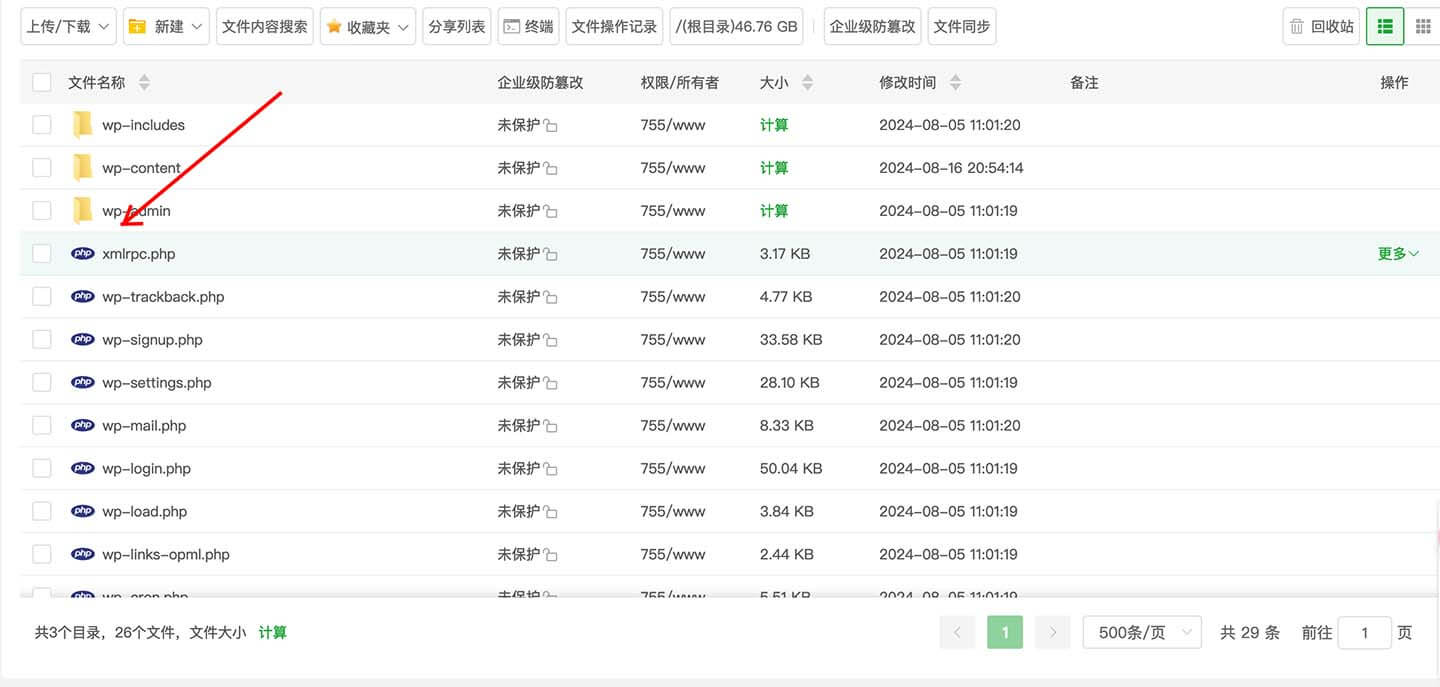Click the wp-includes folder icon
1440x687 pixels.
(83, 125)
